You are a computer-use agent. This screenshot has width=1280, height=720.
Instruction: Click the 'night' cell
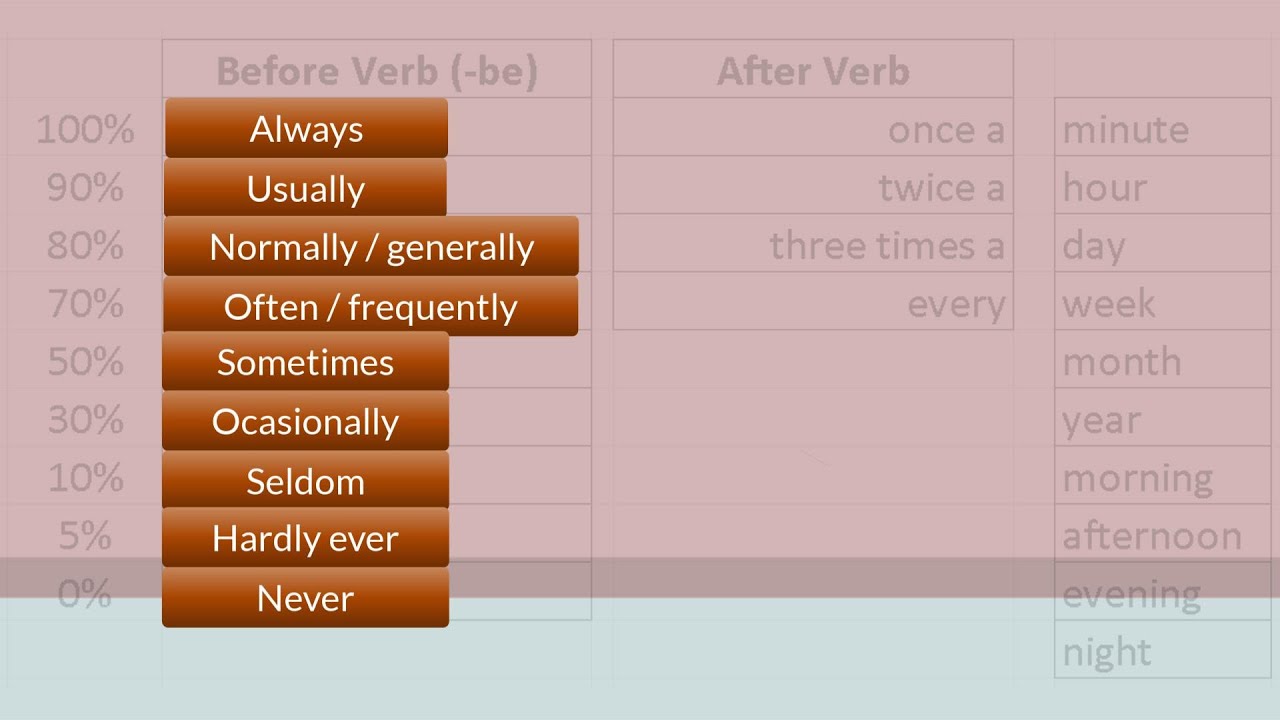pos(1163,649)
